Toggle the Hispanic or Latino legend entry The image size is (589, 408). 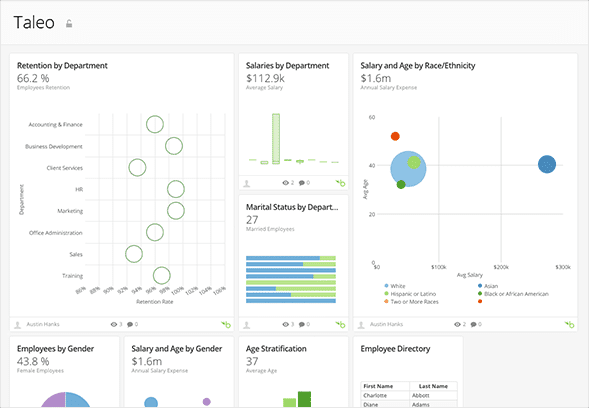[x=410, y=294]
